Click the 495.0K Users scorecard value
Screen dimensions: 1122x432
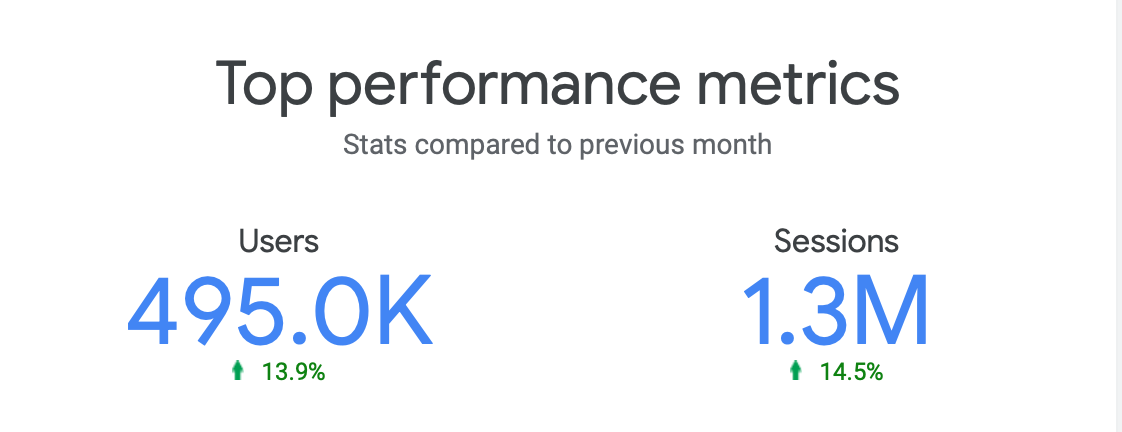[x=280, y=311]
